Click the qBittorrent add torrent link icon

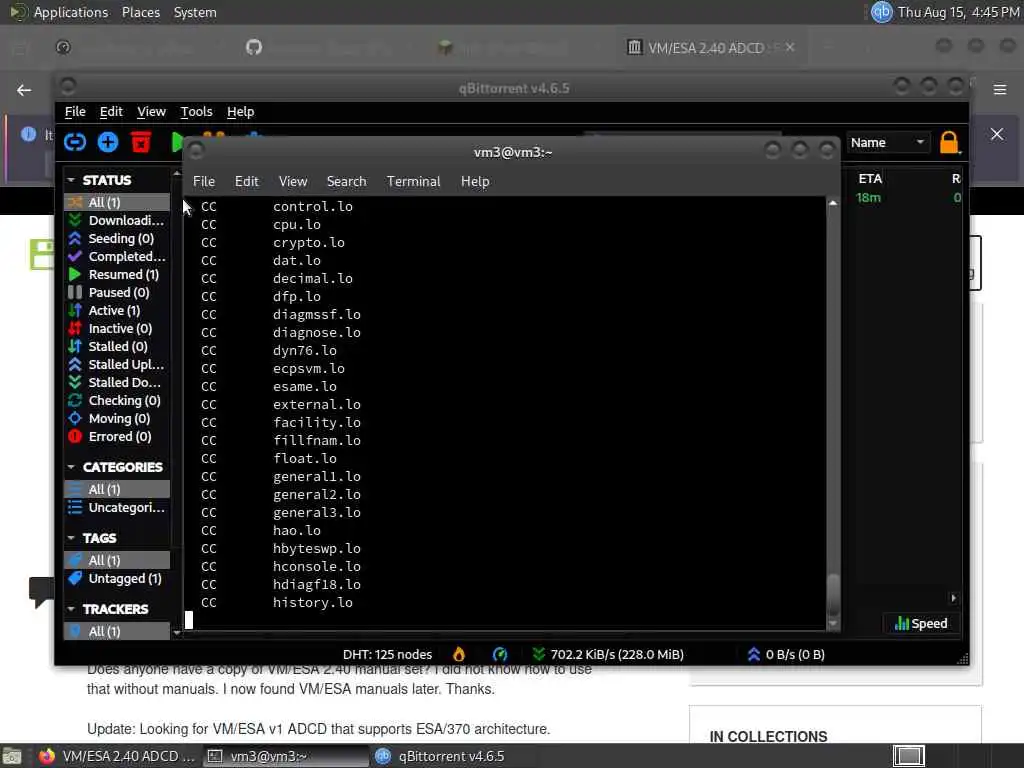75,142
